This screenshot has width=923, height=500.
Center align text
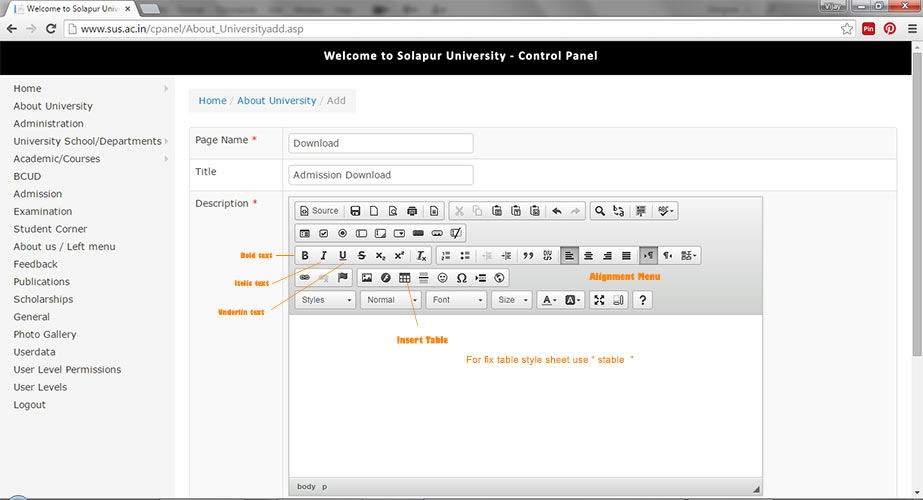click(588, 256)
